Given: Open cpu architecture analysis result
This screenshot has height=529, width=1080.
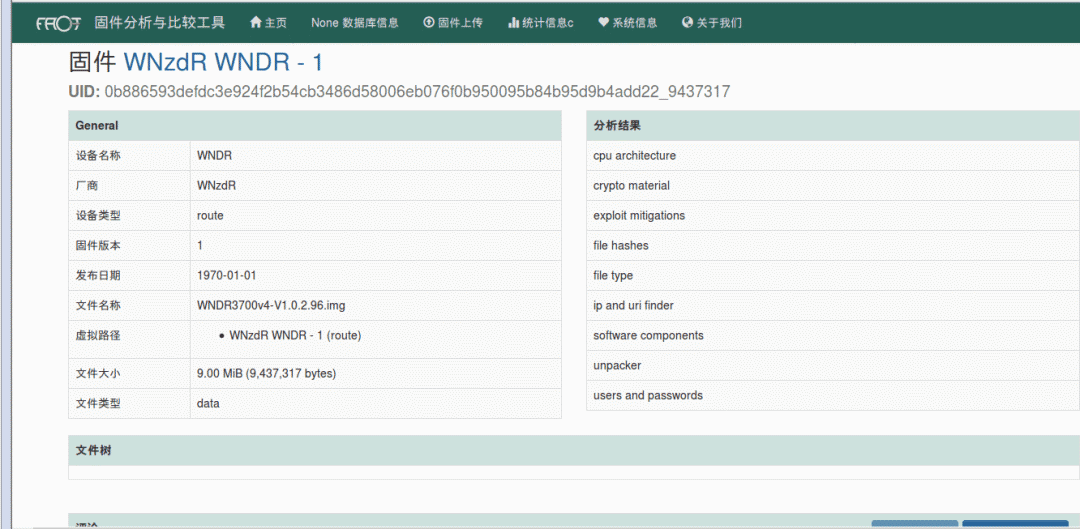Looking at the screenshot, I should [x=833, y=156].
